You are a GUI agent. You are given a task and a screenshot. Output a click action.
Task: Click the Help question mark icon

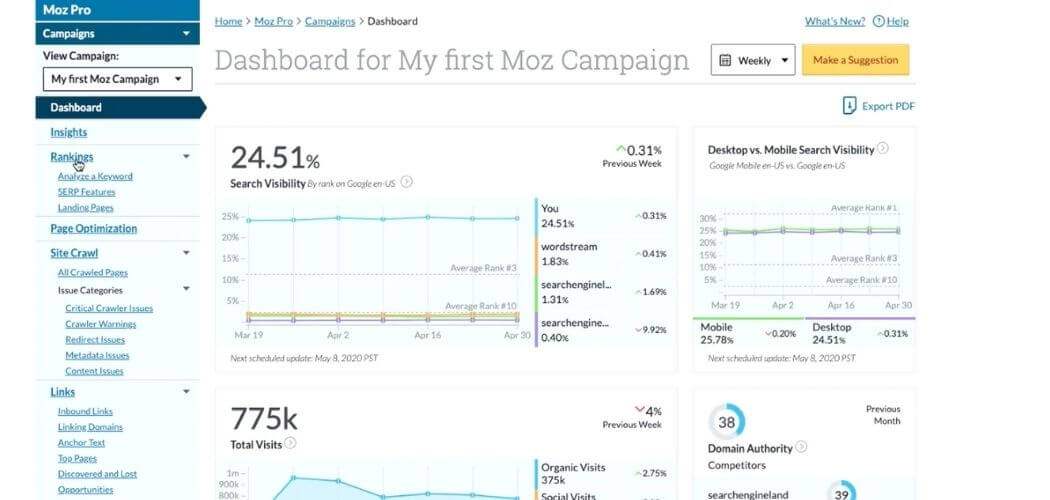879,21
